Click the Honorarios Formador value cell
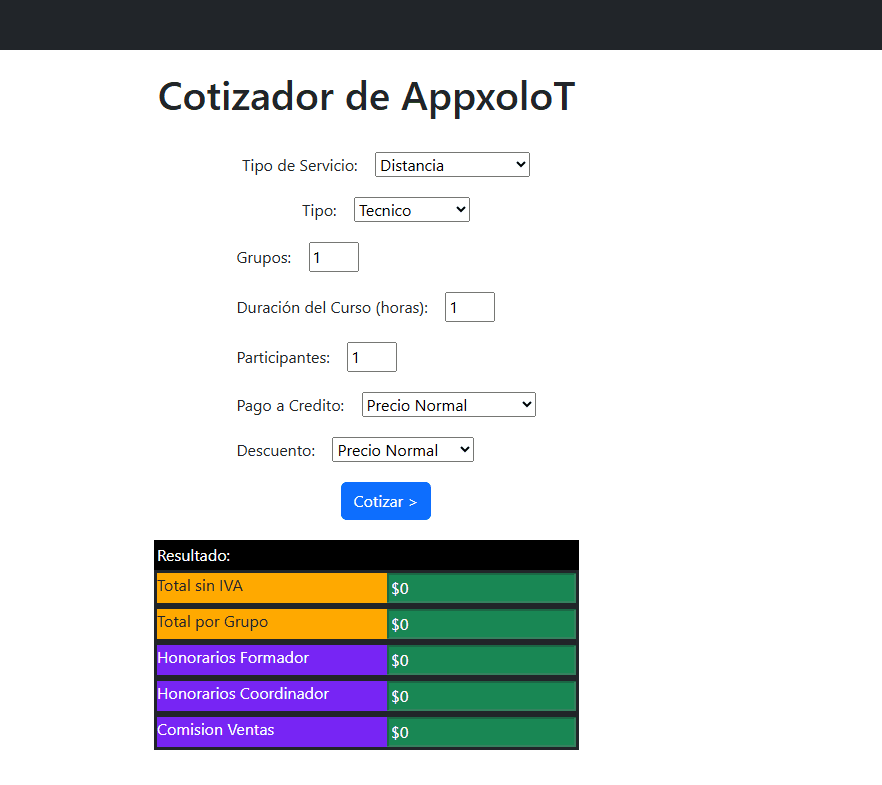The width and height of the screenshot is (882, 785). coord(481,660)
